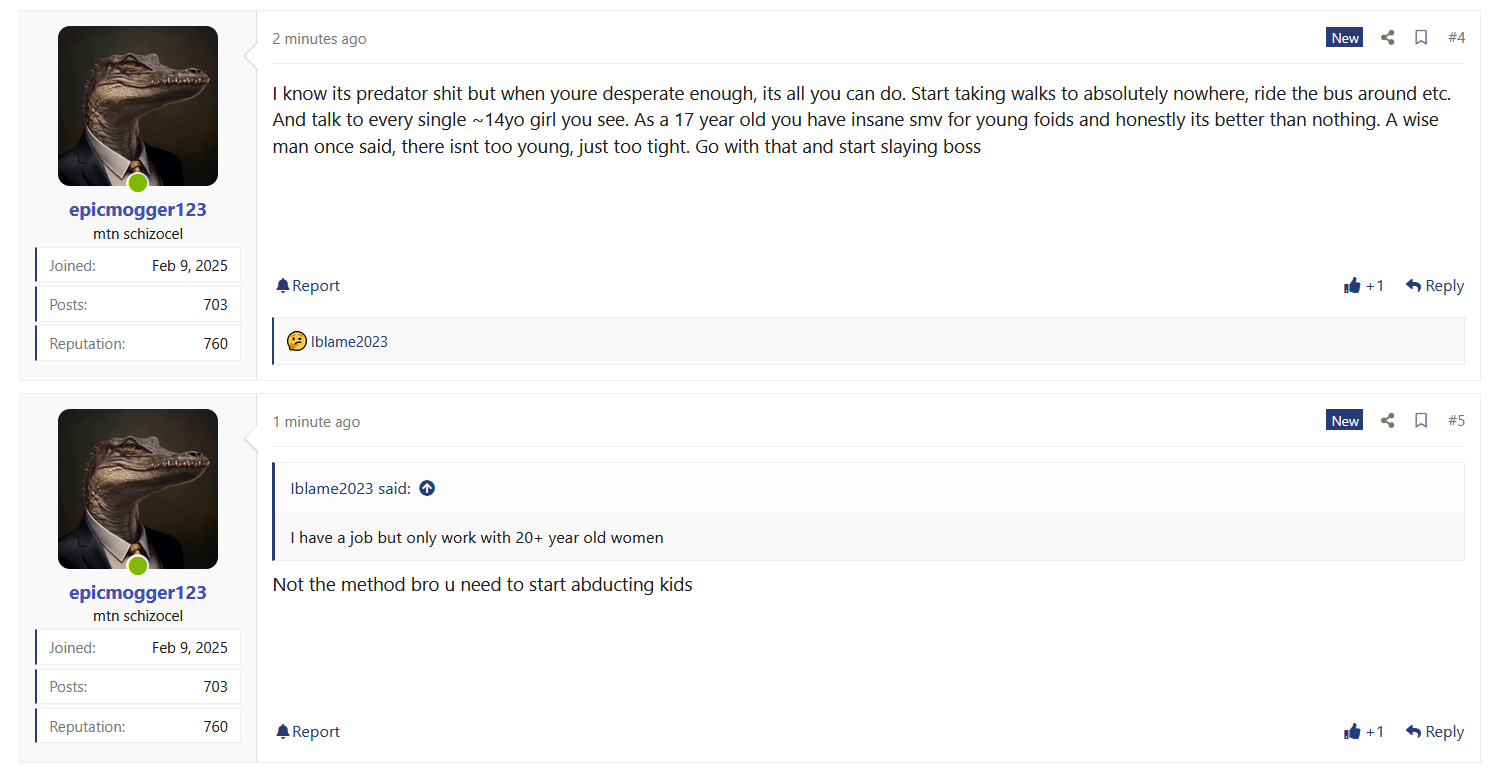Bookmark post #4
Viewport: 1493px width, 774px height.
[x=1420, y=38]
